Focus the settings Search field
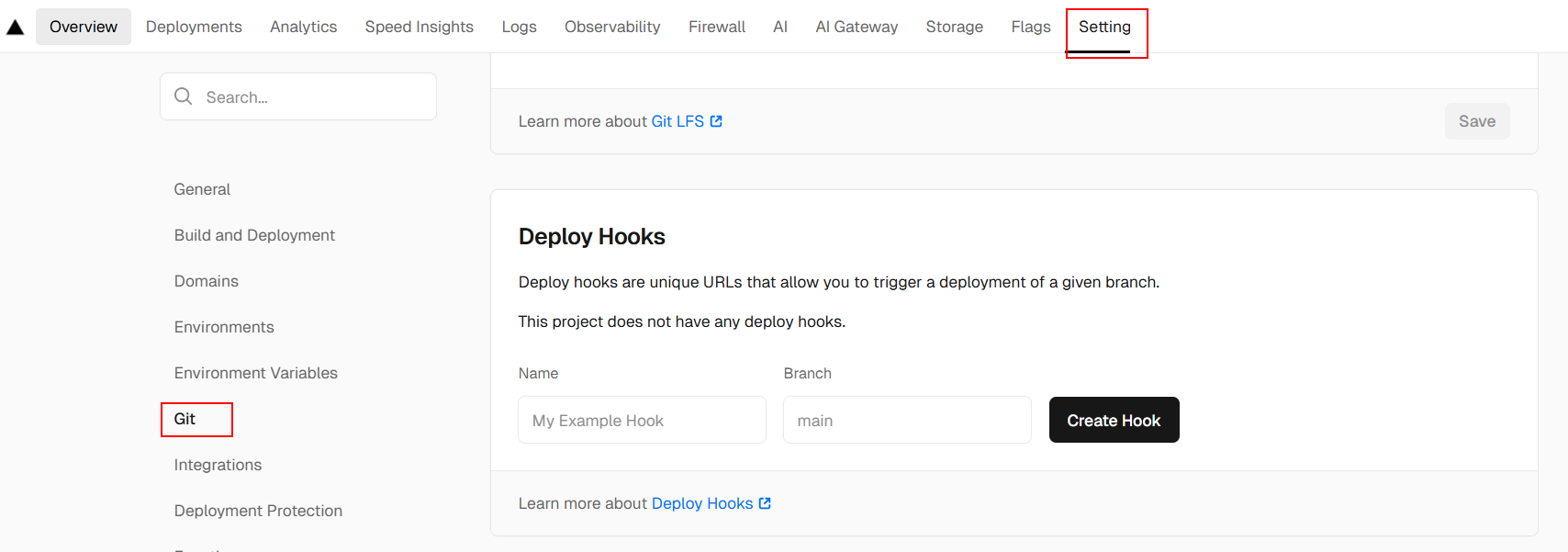 click(298, 96)
